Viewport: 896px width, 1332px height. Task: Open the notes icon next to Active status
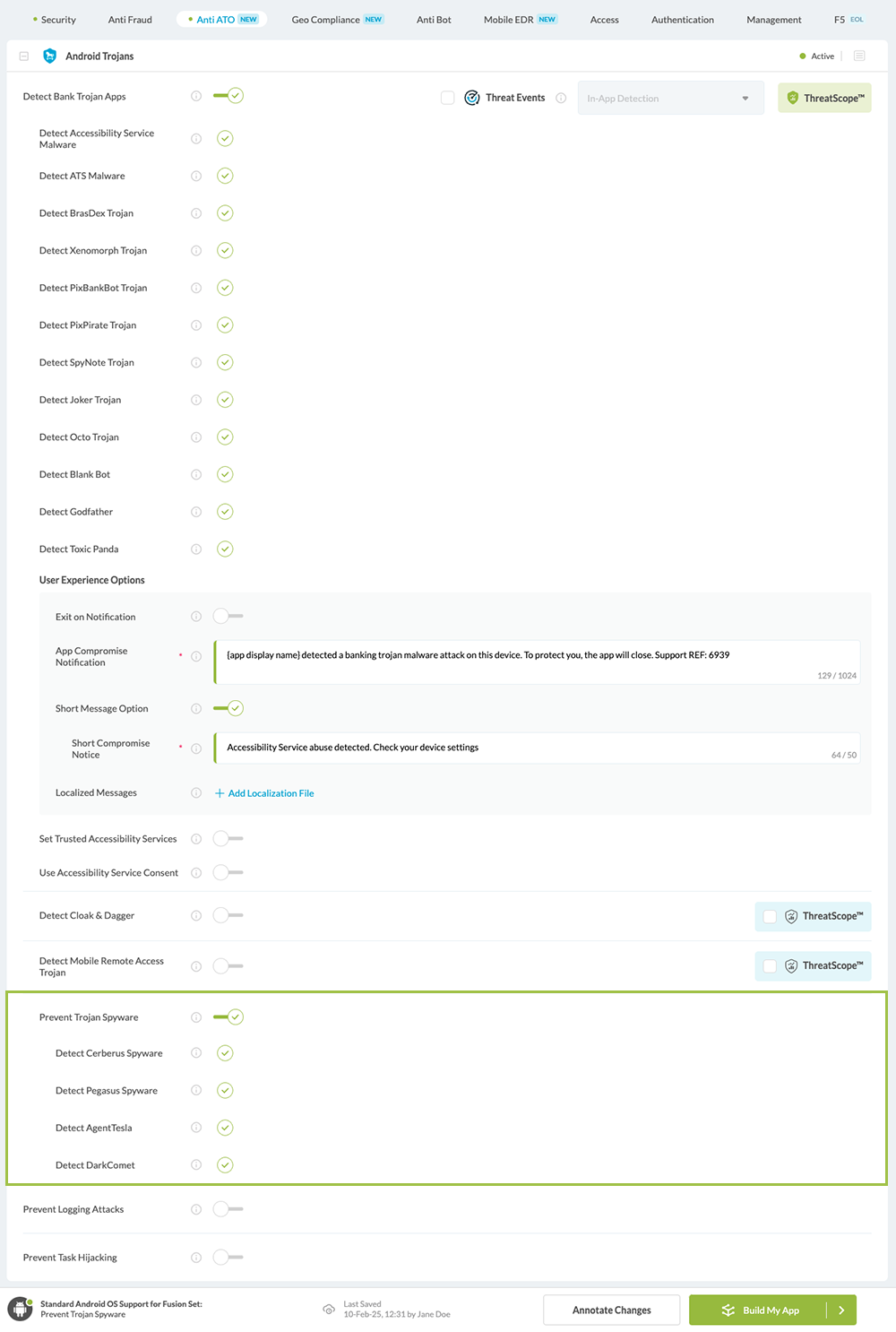pos(859,56)
